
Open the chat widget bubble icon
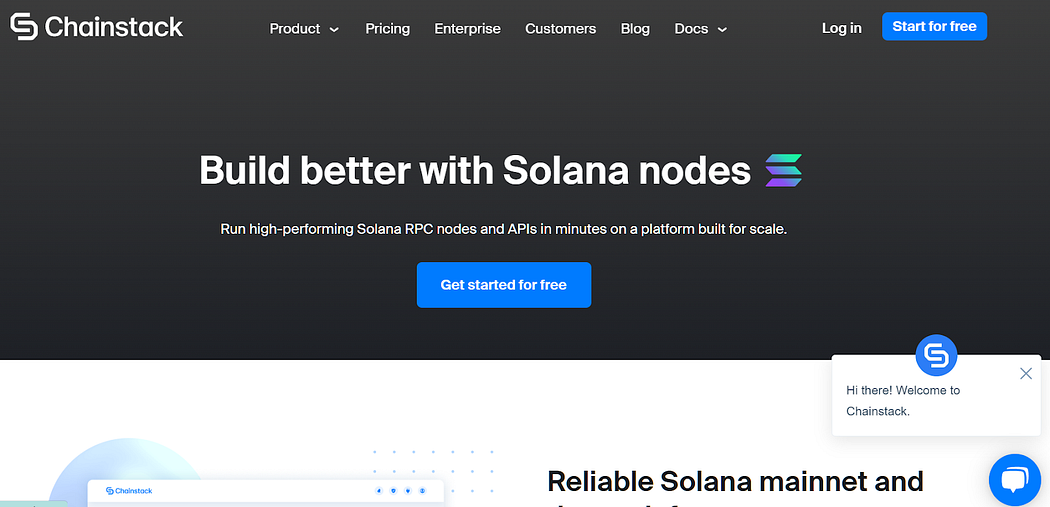pyautogui.click(x=1015, y=480)
